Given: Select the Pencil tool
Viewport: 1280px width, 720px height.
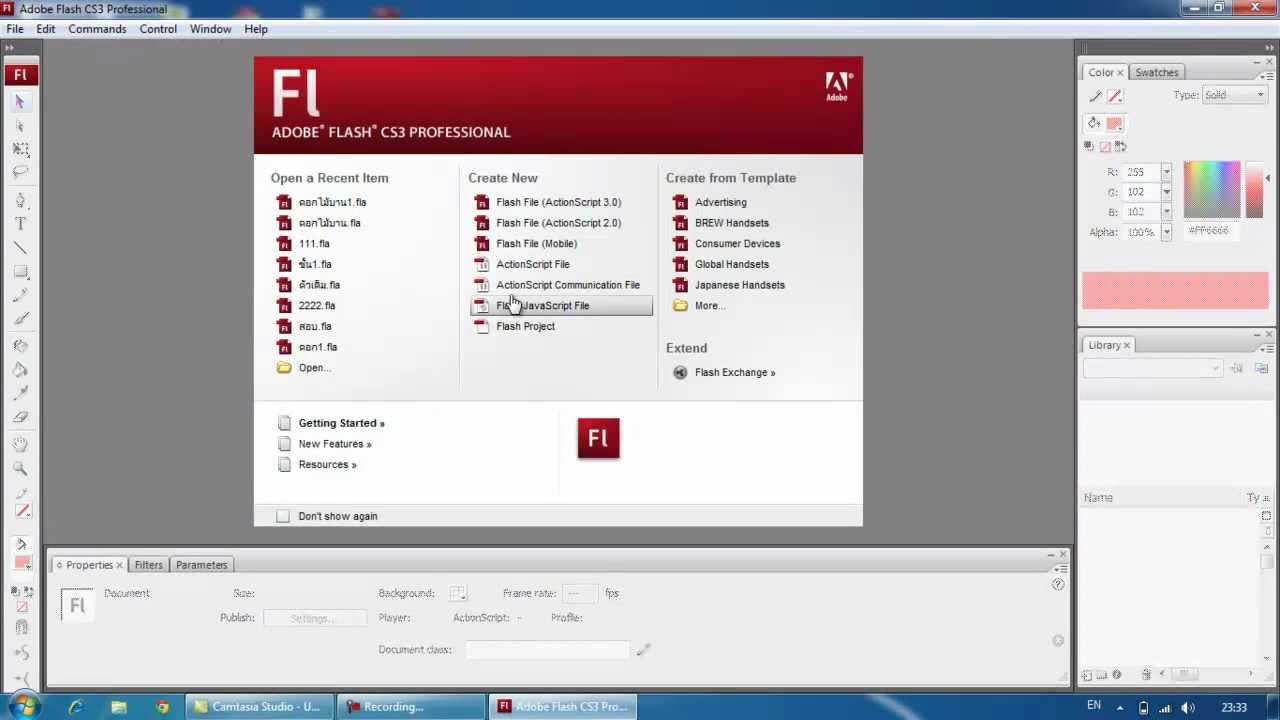Looking at the screenshot, I should pyautogui.click(x=20, y=295).
